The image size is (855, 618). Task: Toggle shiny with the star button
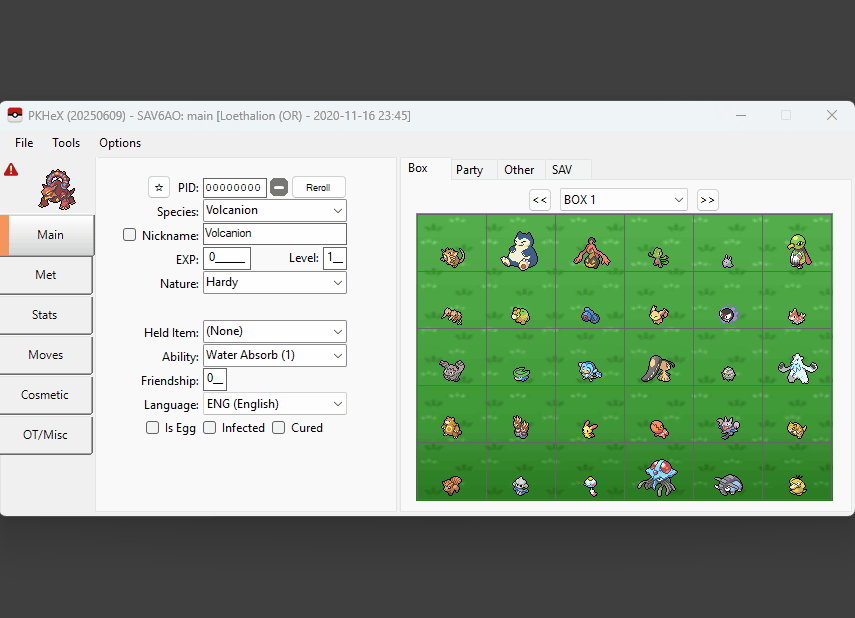159,188
